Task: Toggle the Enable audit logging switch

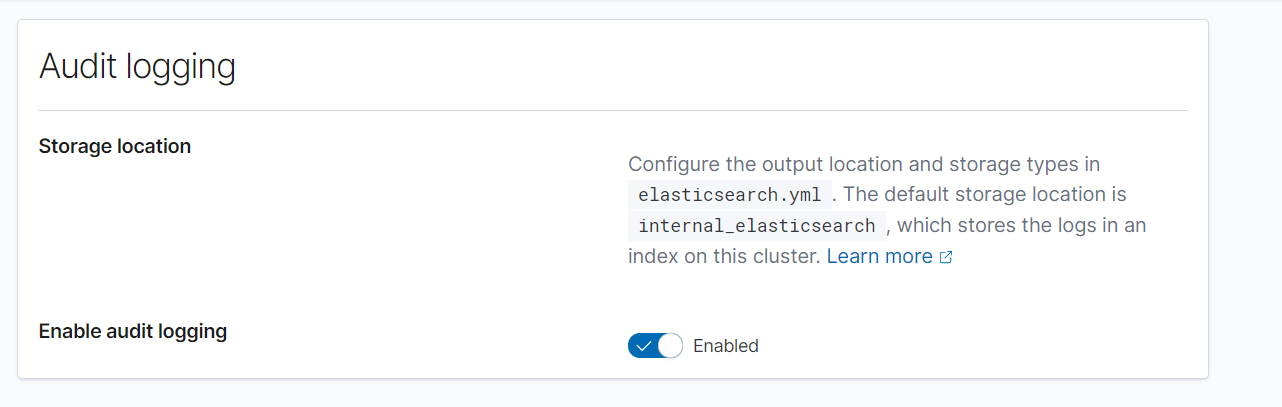Action: (x=655, y=346)
